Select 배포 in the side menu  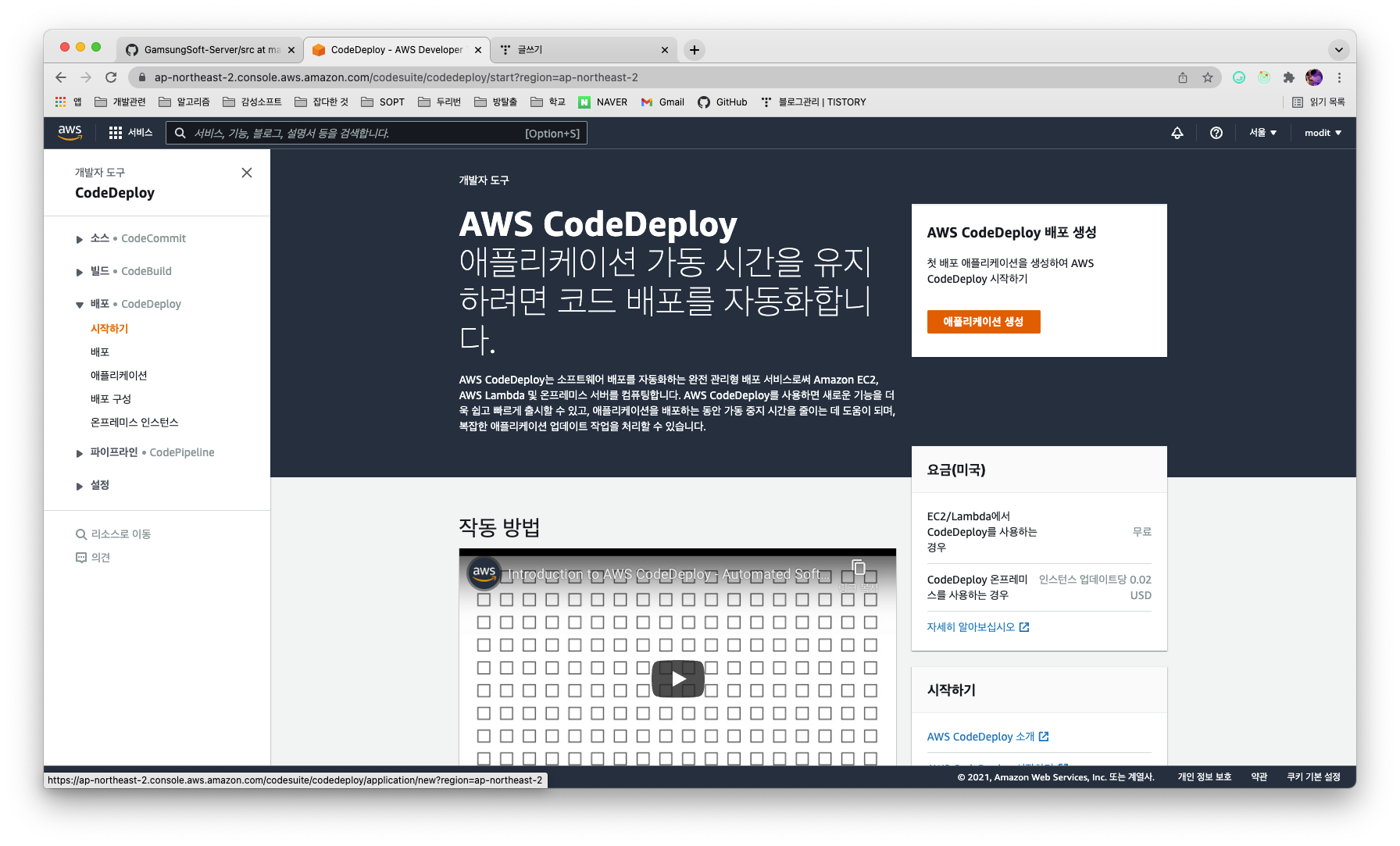coord(100,352)
